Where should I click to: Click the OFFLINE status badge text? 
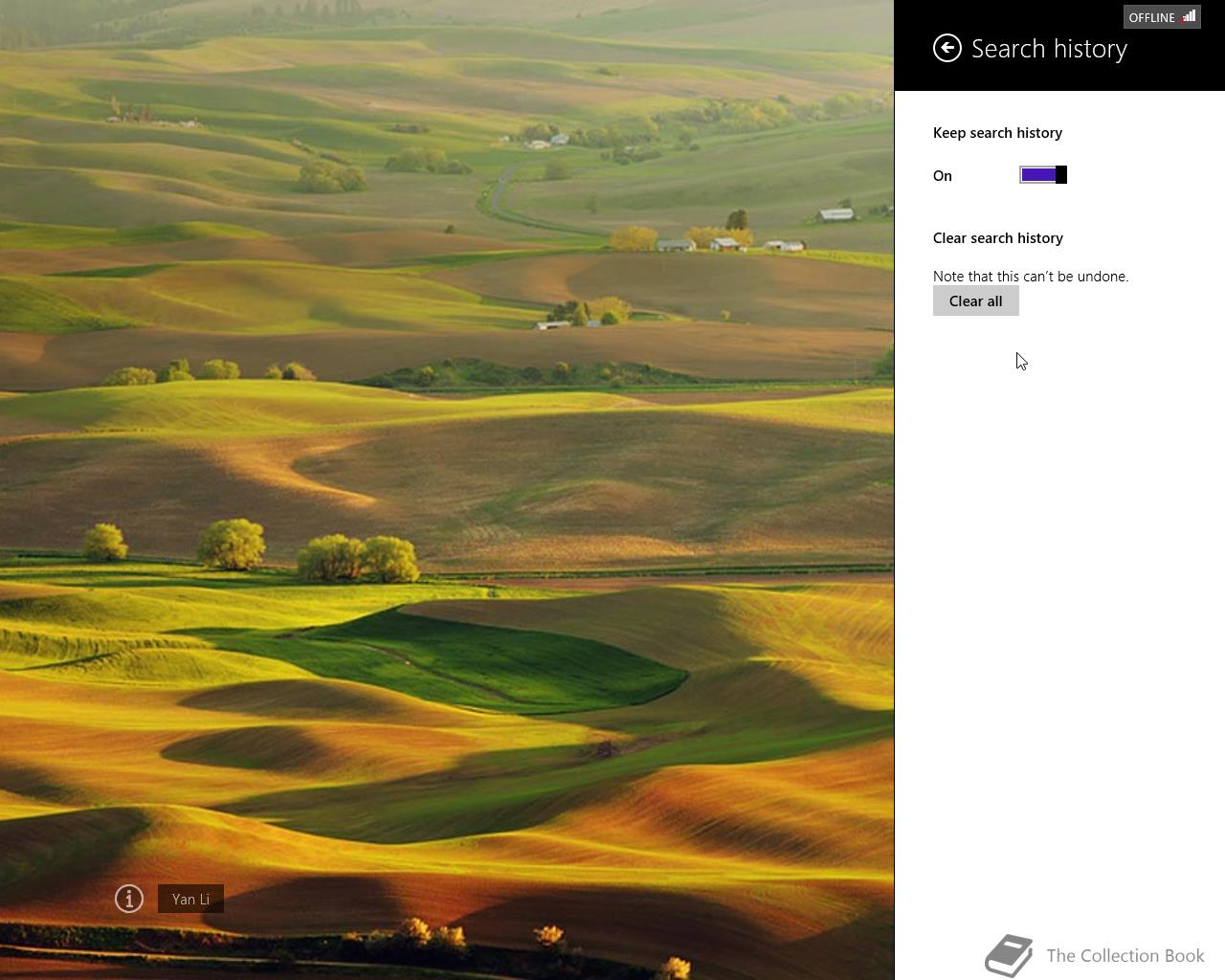coord(1151,17)
